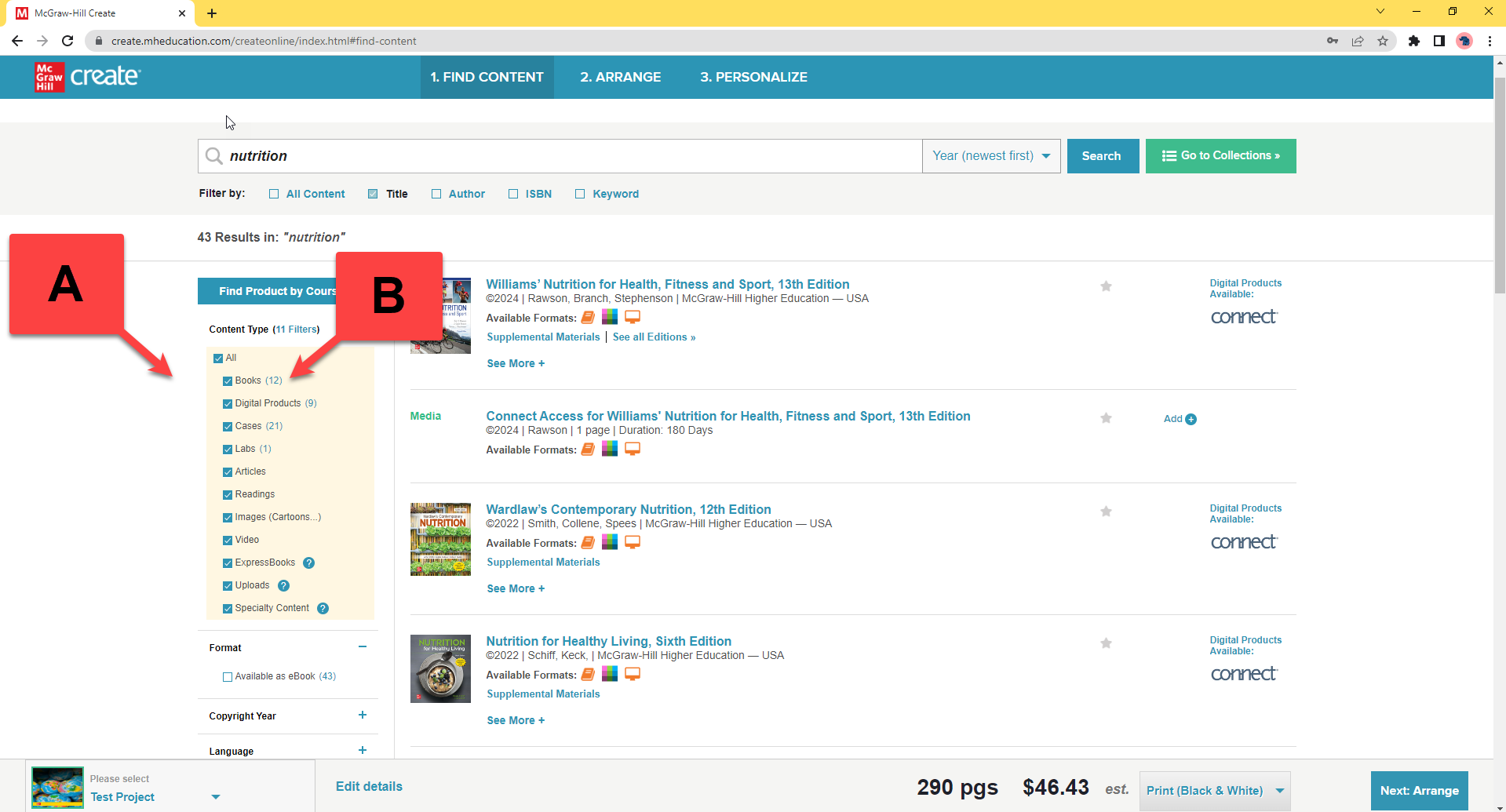Enable the Available as eBook filter
The height and width of the screenshot is (812, 1506).
pyautogui.click(x=227, y=675)
